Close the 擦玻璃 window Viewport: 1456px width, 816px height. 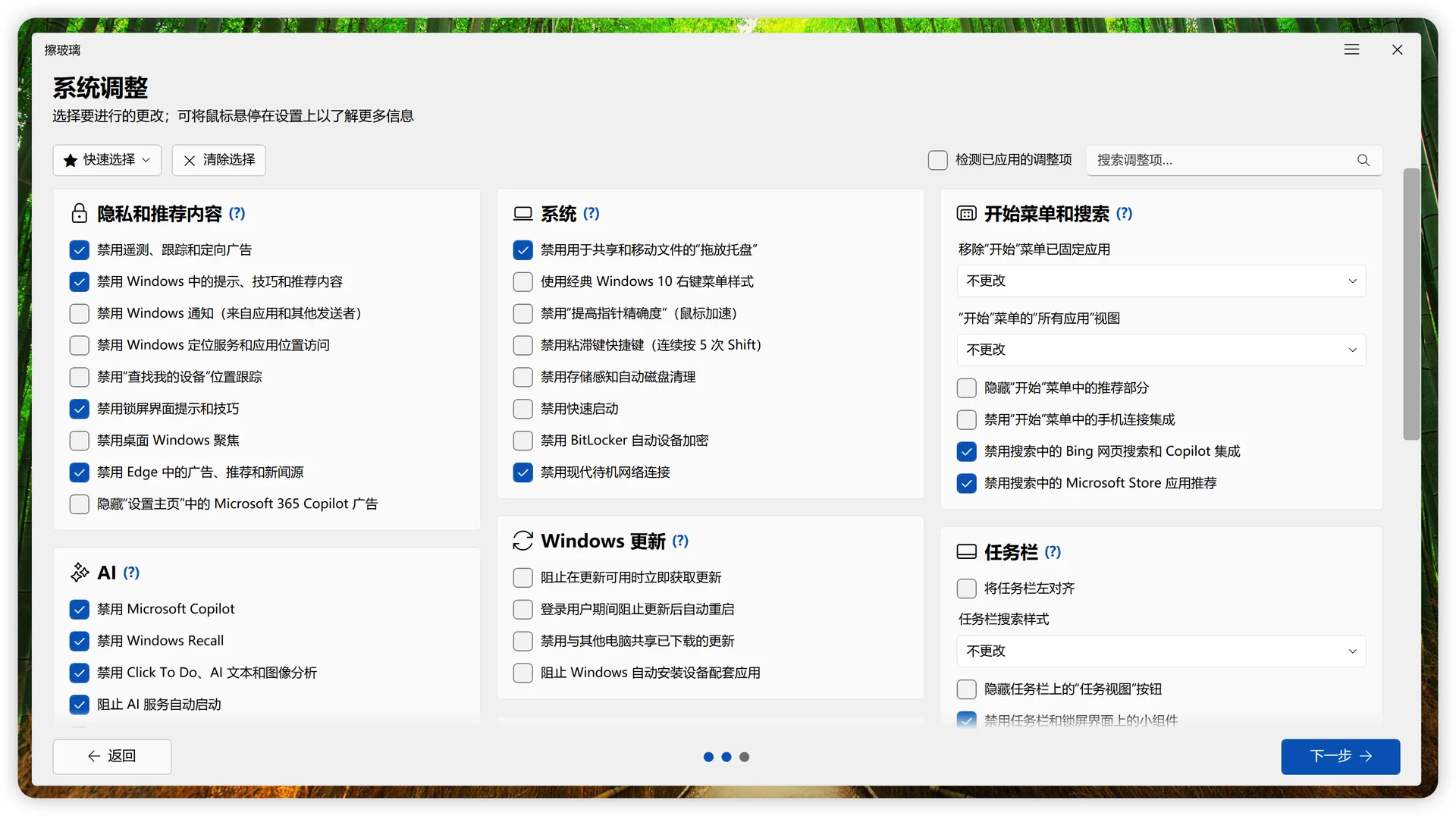pyautogui.click(x=1397, y=49)
